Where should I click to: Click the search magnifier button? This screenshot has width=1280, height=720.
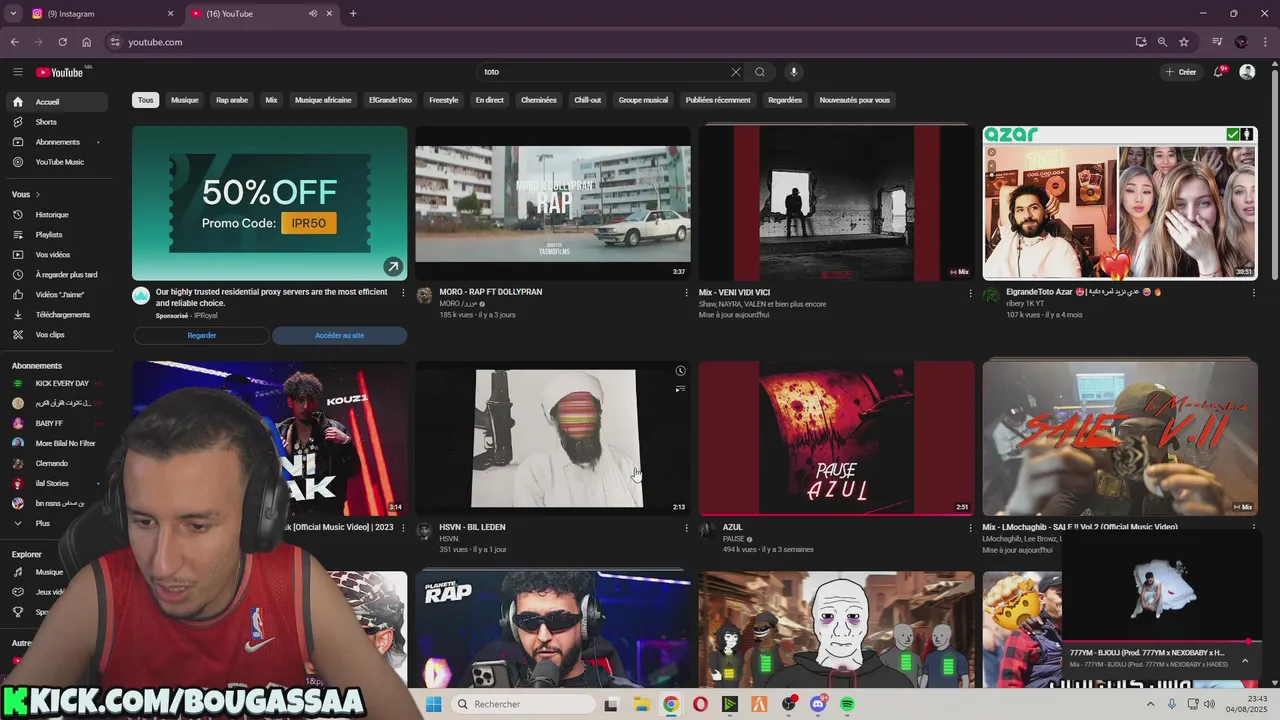click(x=760, y=72)
